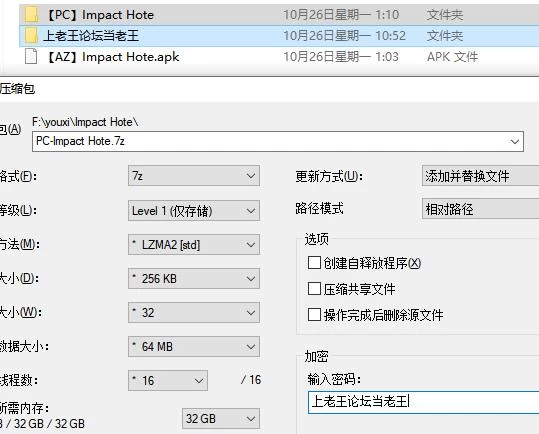The width and height of the screenshot is (539, 434).
Task: Click date 10月26日星期一 1:03
Action: coord(341,57)
